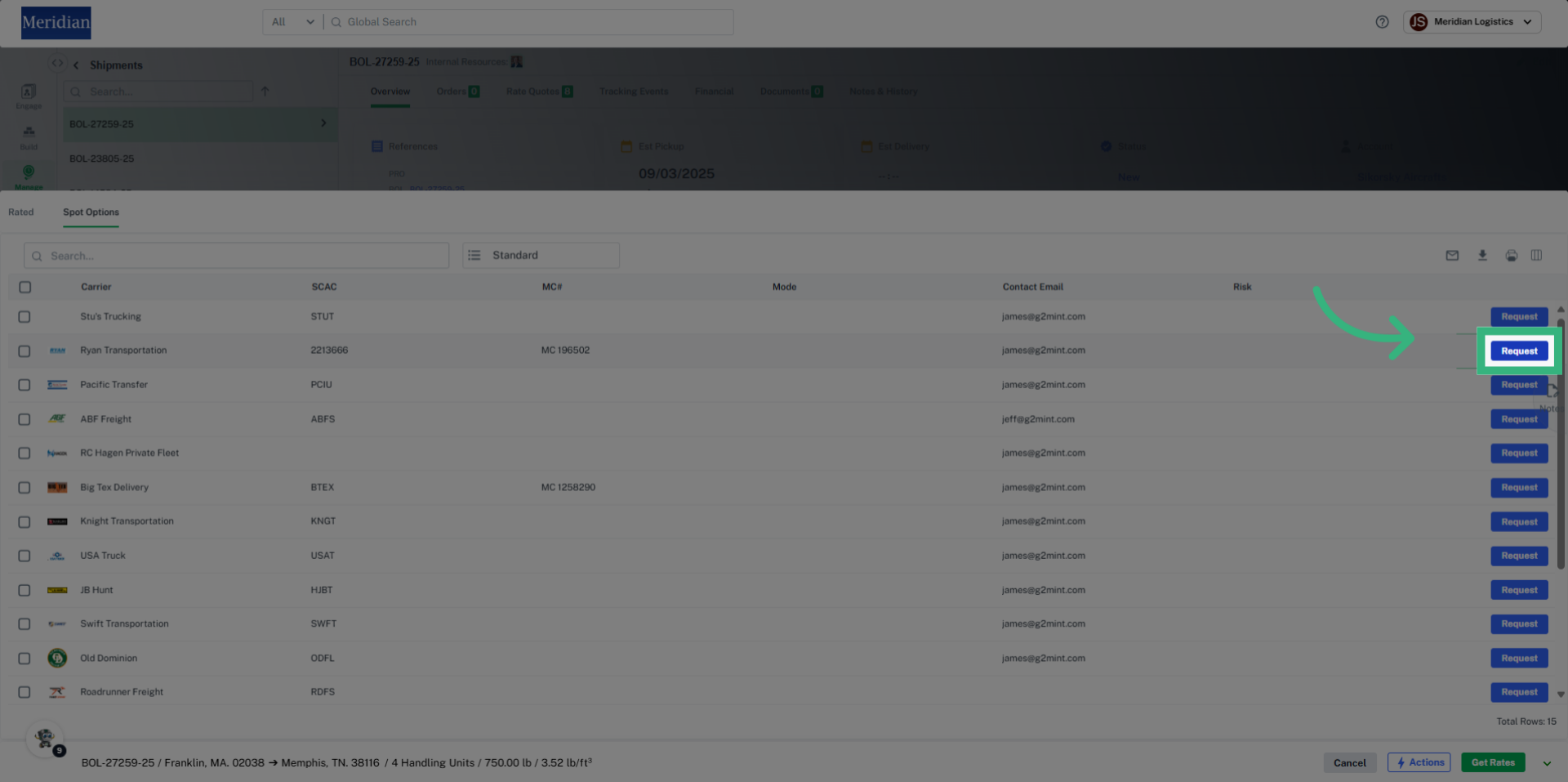Screen dimensions: 1568x782
Task: Request a spot quote from Stu's Trucking
Action: pyautogui.click(x=1519, y=317)
